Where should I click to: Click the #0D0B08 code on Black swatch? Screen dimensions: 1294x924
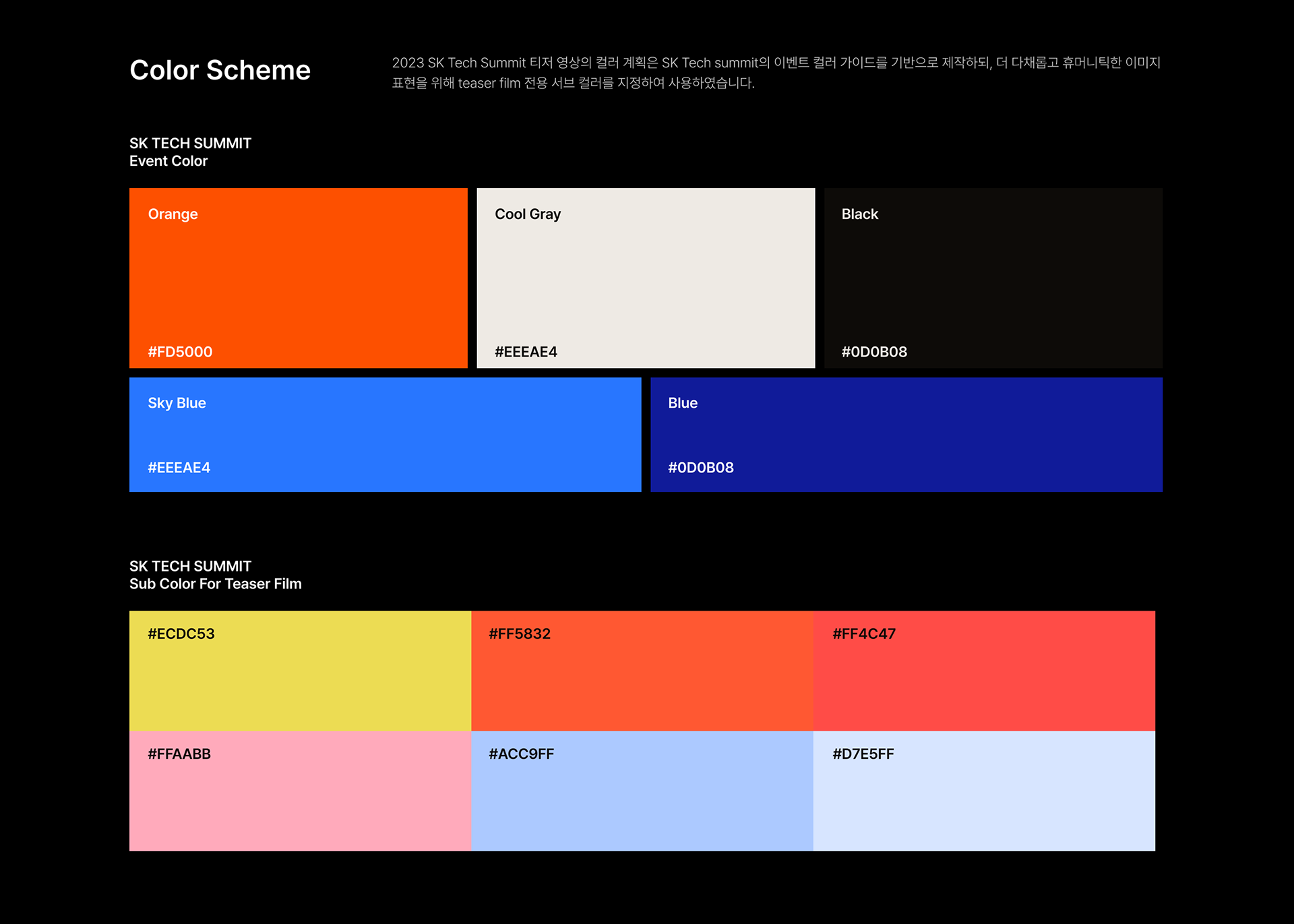coord(874,352)
